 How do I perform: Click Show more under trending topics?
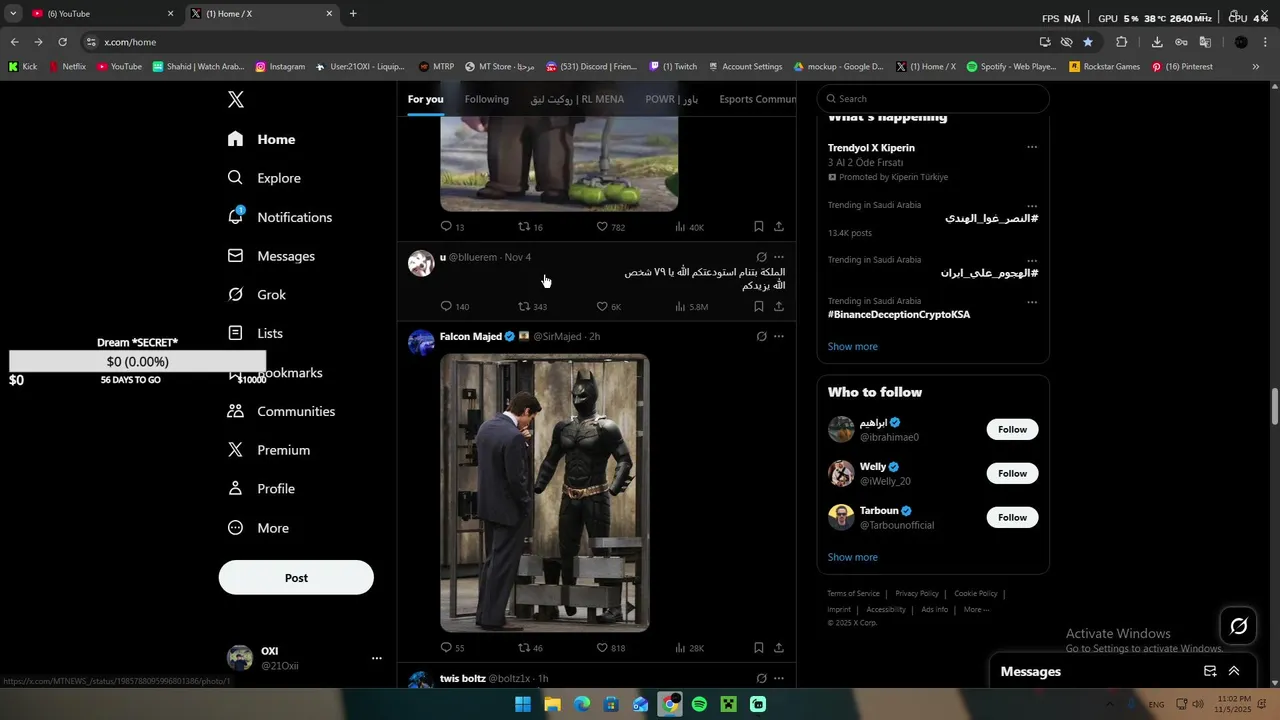[x=853, y=347]
